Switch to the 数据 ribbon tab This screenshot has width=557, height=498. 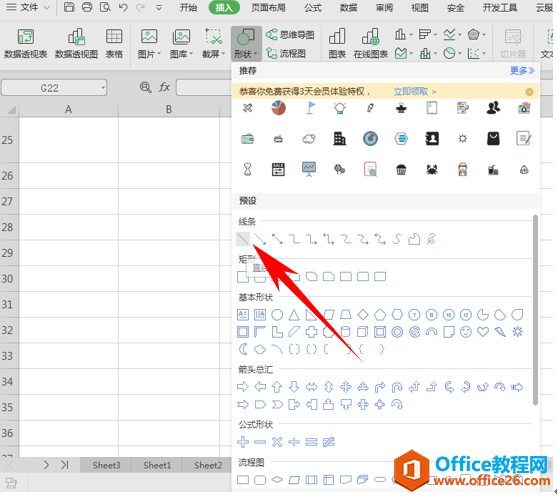coord(348,7)
